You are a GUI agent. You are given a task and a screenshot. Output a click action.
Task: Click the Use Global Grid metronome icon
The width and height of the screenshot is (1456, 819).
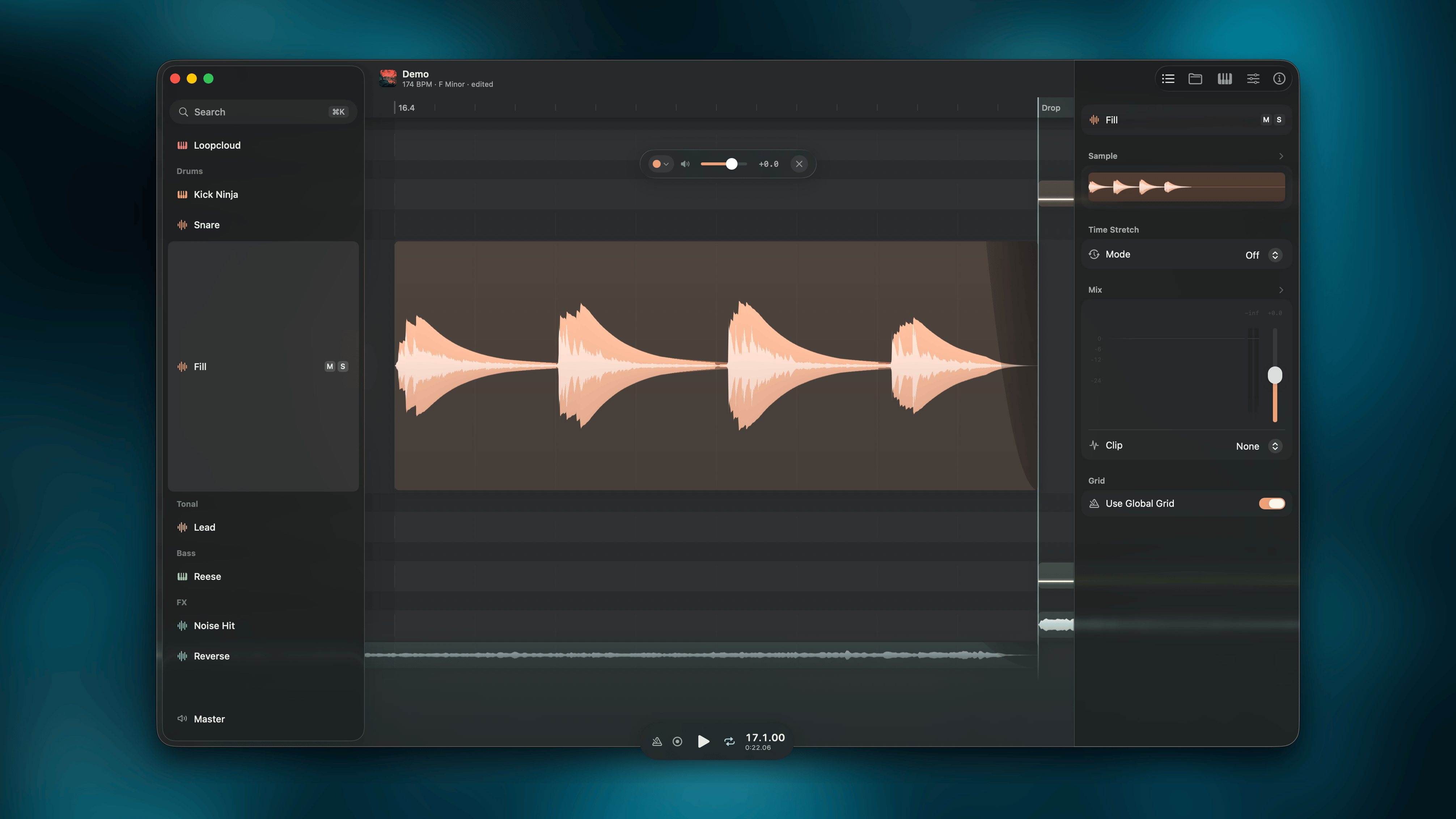pos(1094,504)
